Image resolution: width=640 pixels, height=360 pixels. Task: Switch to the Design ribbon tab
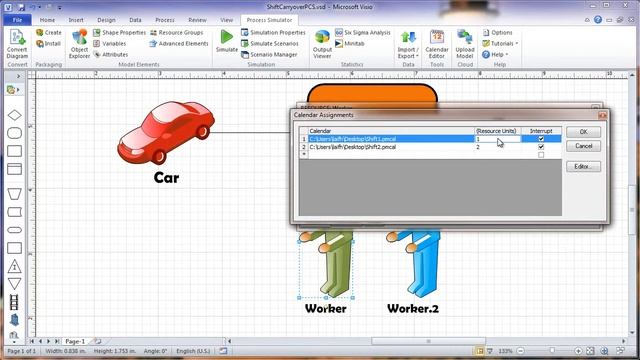pos(106,20)
